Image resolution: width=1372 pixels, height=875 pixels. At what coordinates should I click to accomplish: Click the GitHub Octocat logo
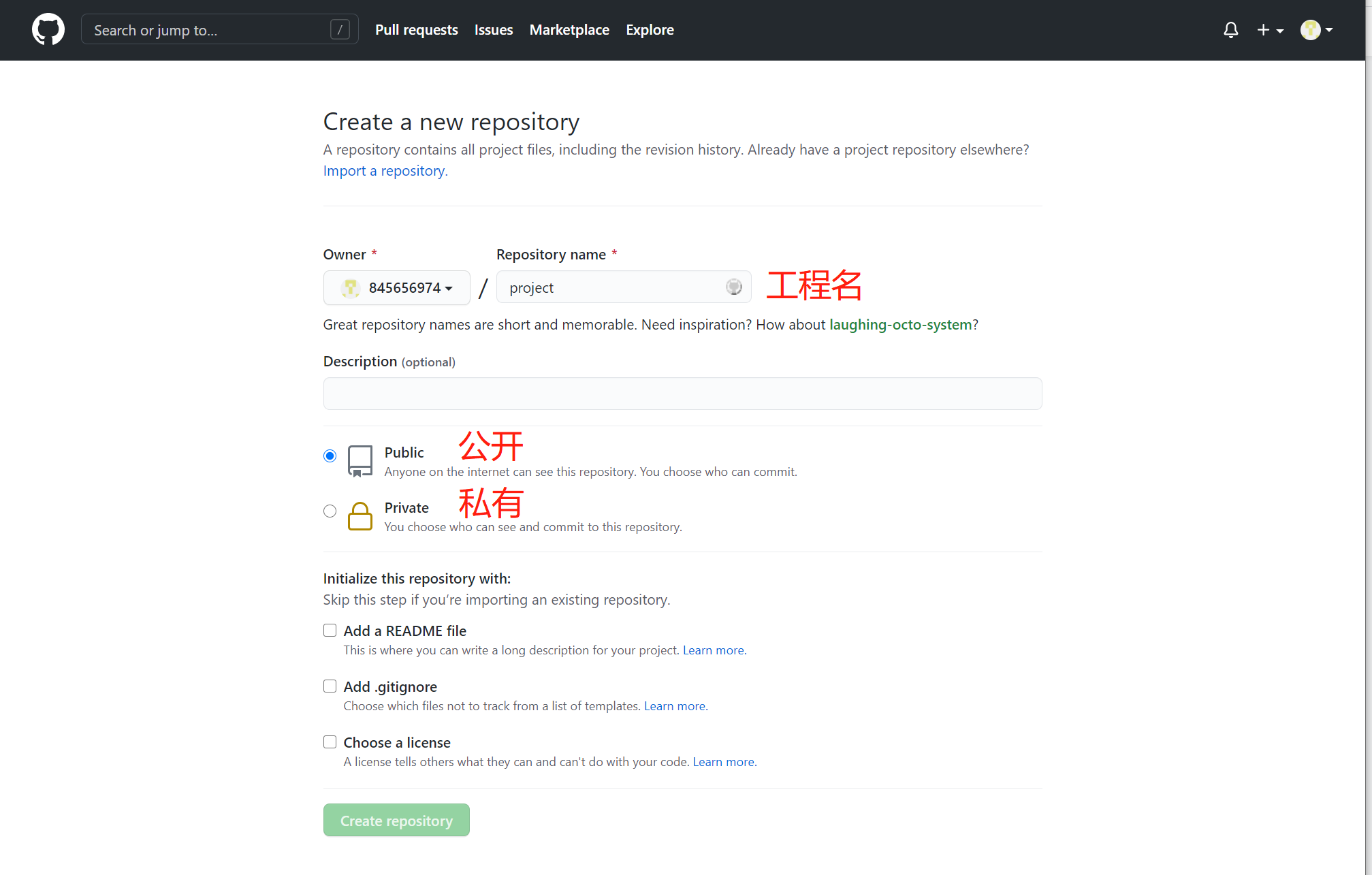coord(48,30)
